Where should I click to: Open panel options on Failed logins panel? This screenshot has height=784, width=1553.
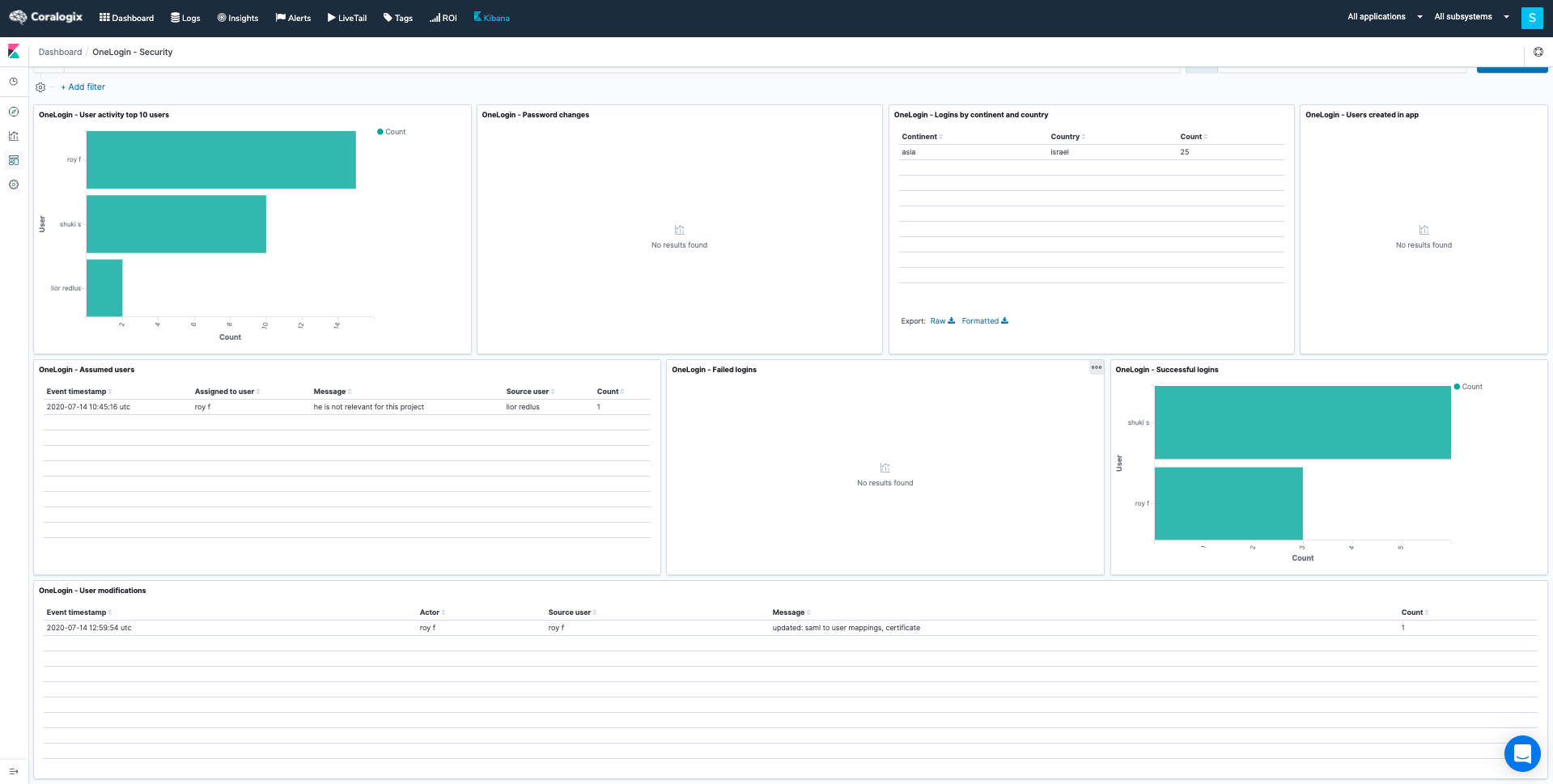pyautogui.click(x=1096, y=367)
